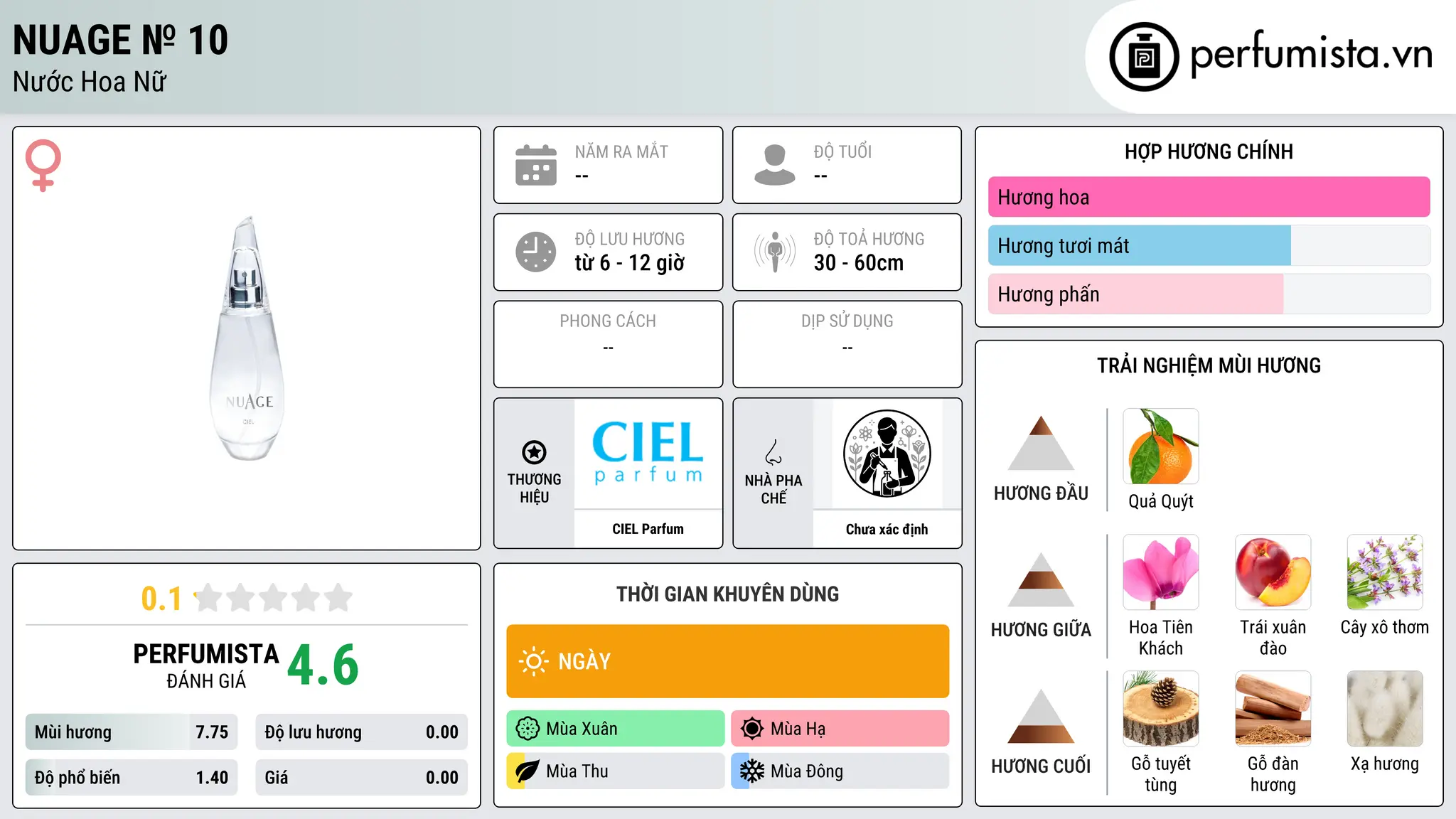Select the Xạ hương musk image
Image resolution: width=1456 pixels, height=819 pixels.
coord(1385,709)
